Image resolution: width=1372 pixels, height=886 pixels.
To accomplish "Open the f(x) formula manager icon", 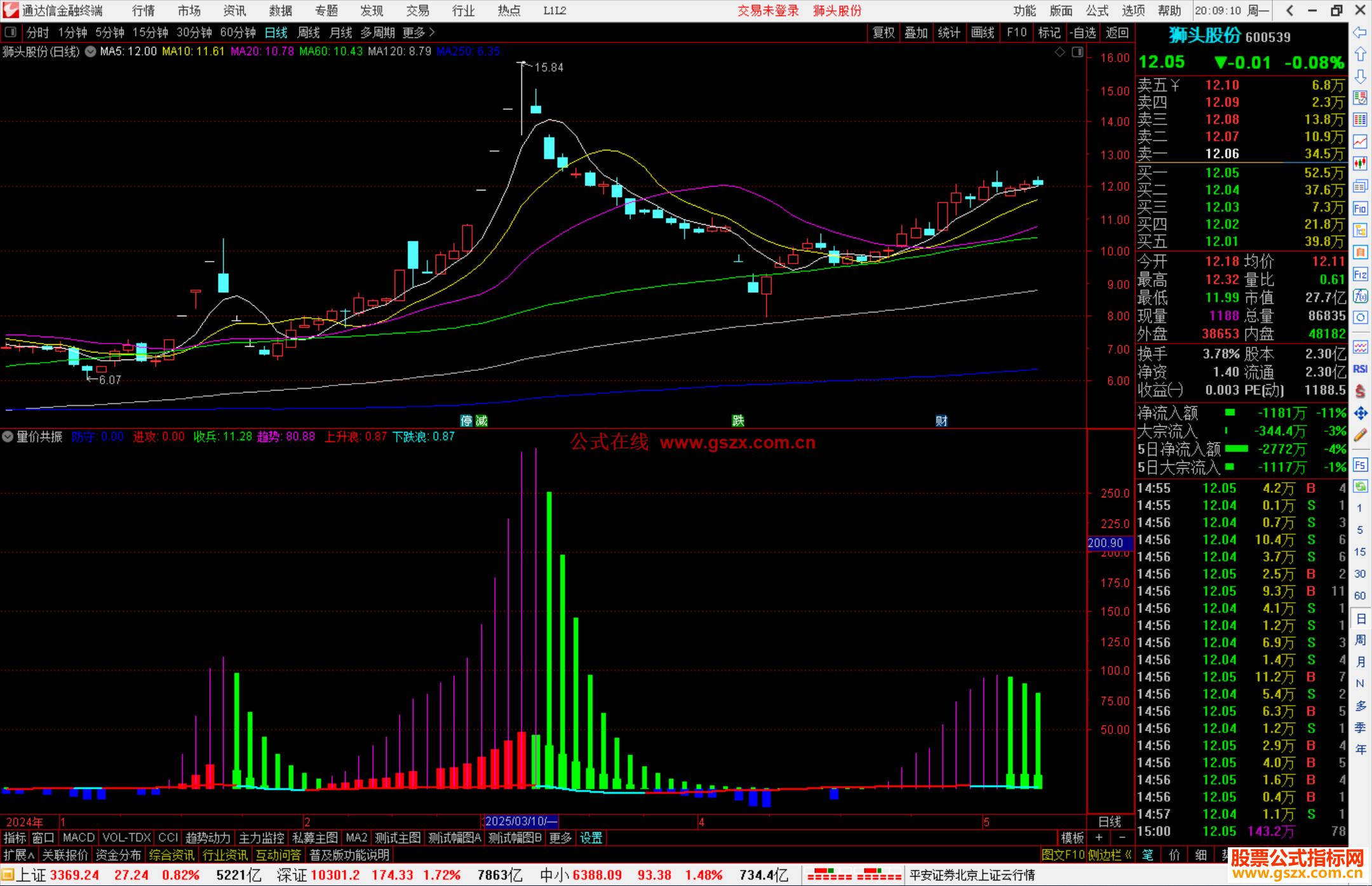I will (1360, 296).
